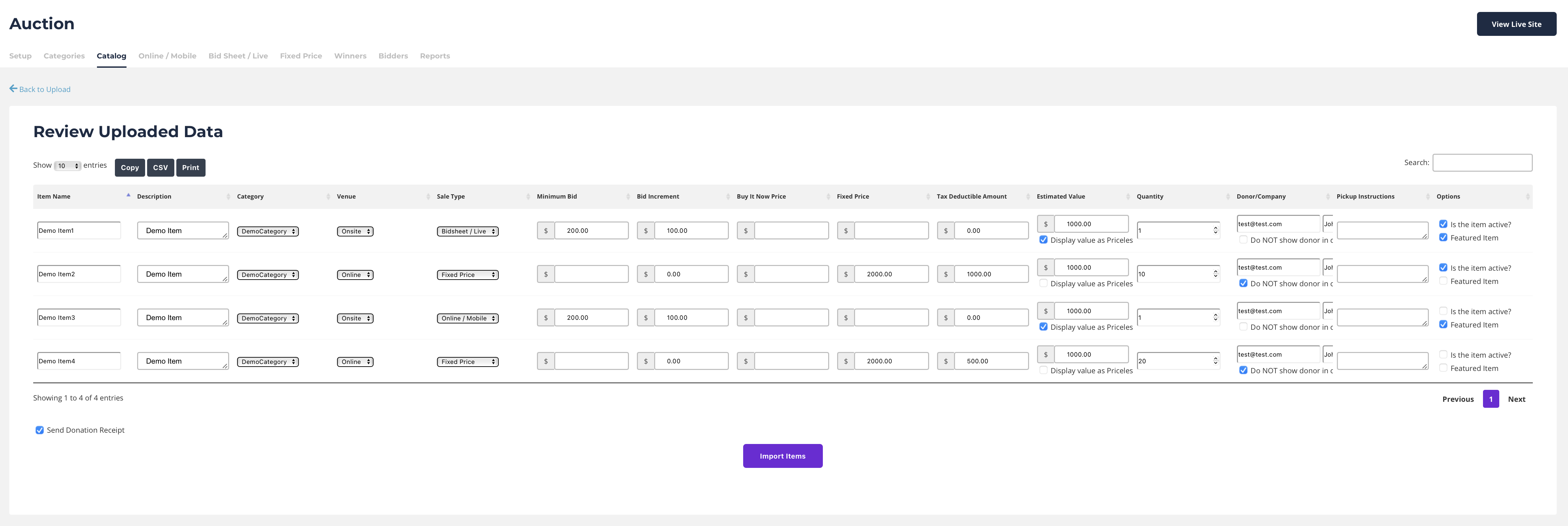Click the Back to Upload arrow icon
This screenshot has width=1568, height=526.
pyautogui.click(x=13, y=89)
